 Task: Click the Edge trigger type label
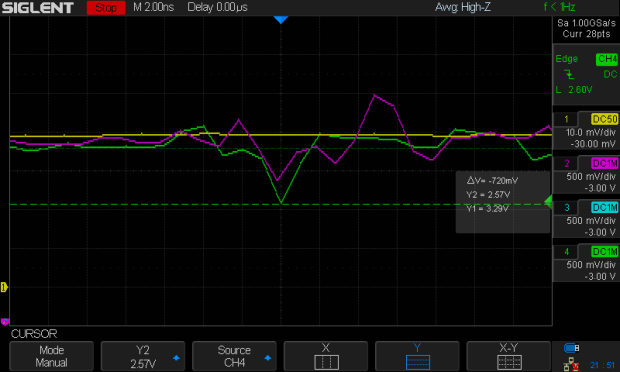click(566, 59)
